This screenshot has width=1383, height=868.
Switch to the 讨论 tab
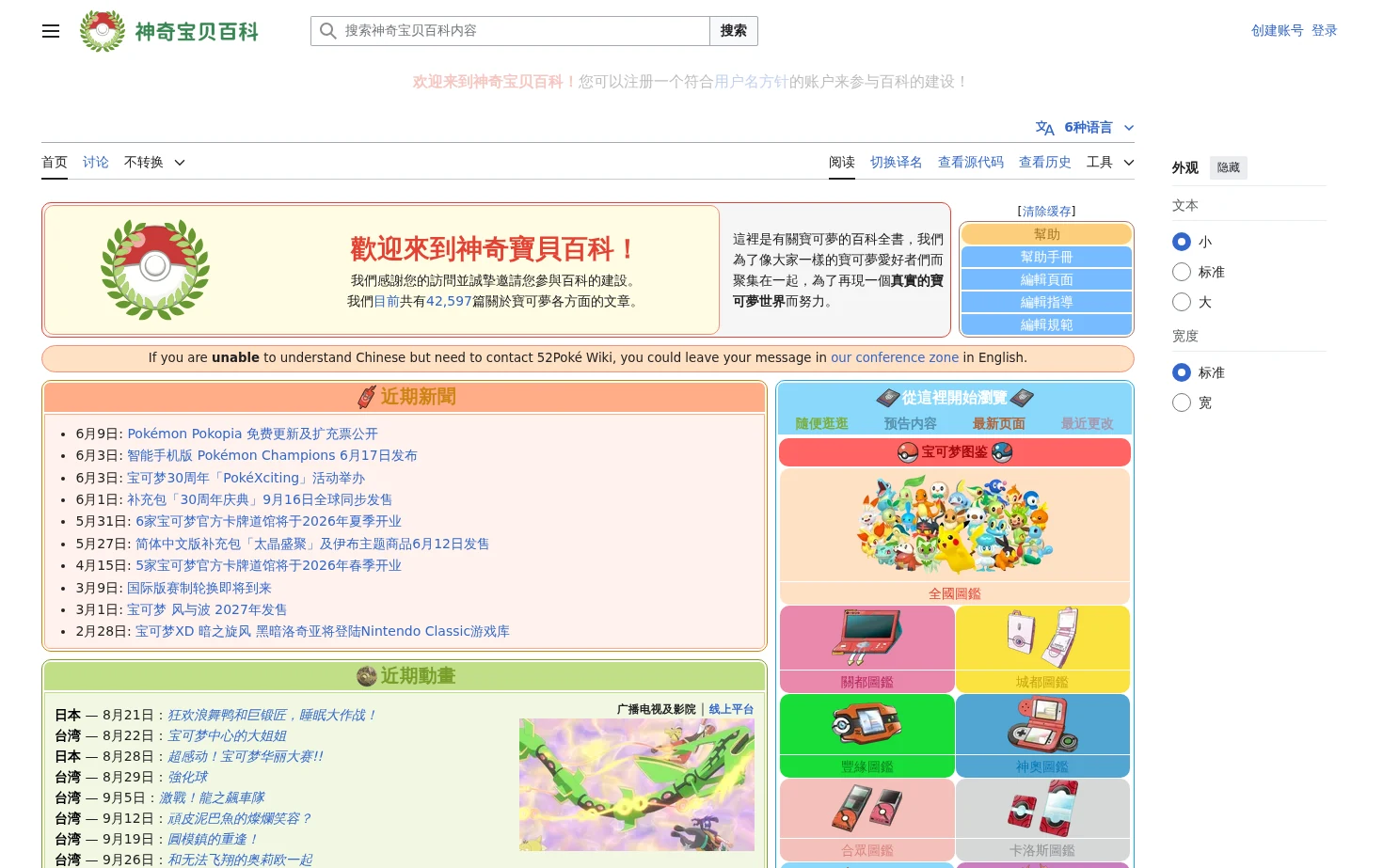point(96,163)
